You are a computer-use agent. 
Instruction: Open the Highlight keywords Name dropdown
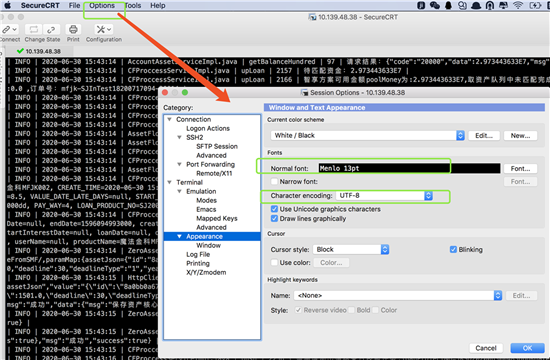click(398, 295)
